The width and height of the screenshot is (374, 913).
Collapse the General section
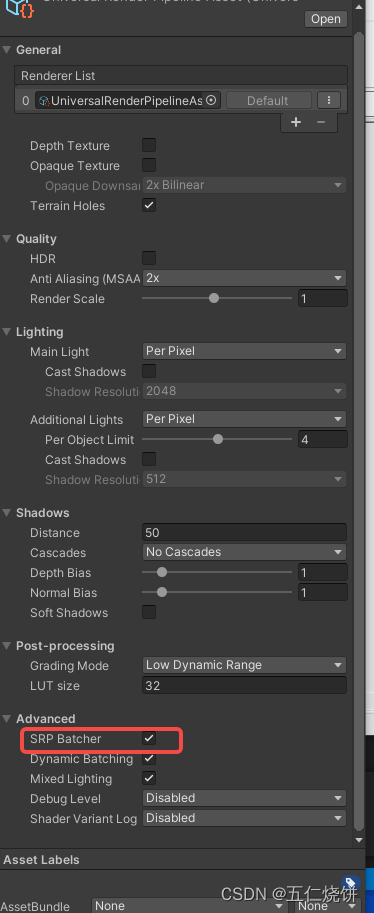point(7,50)
